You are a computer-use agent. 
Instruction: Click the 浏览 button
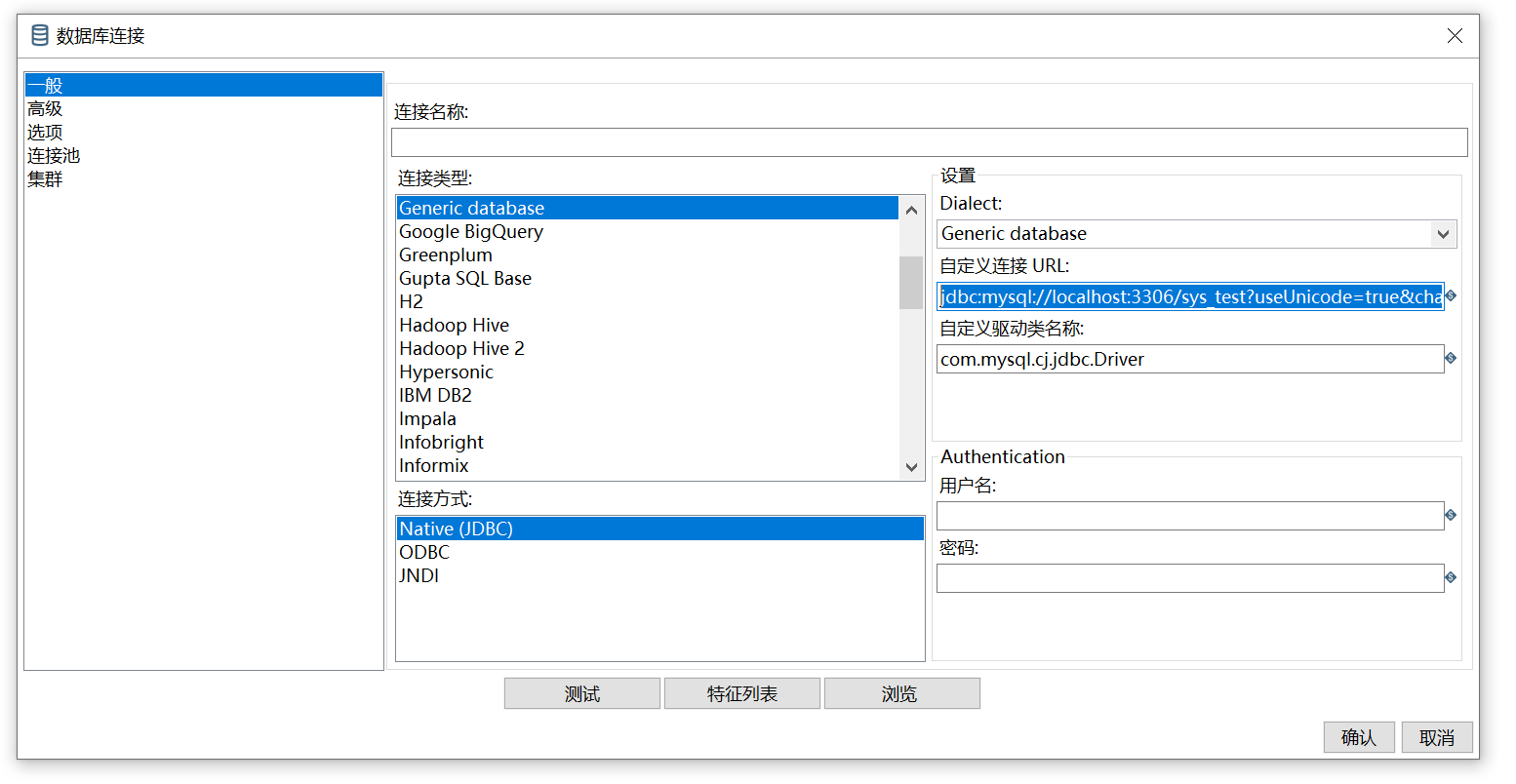[902, 693]
